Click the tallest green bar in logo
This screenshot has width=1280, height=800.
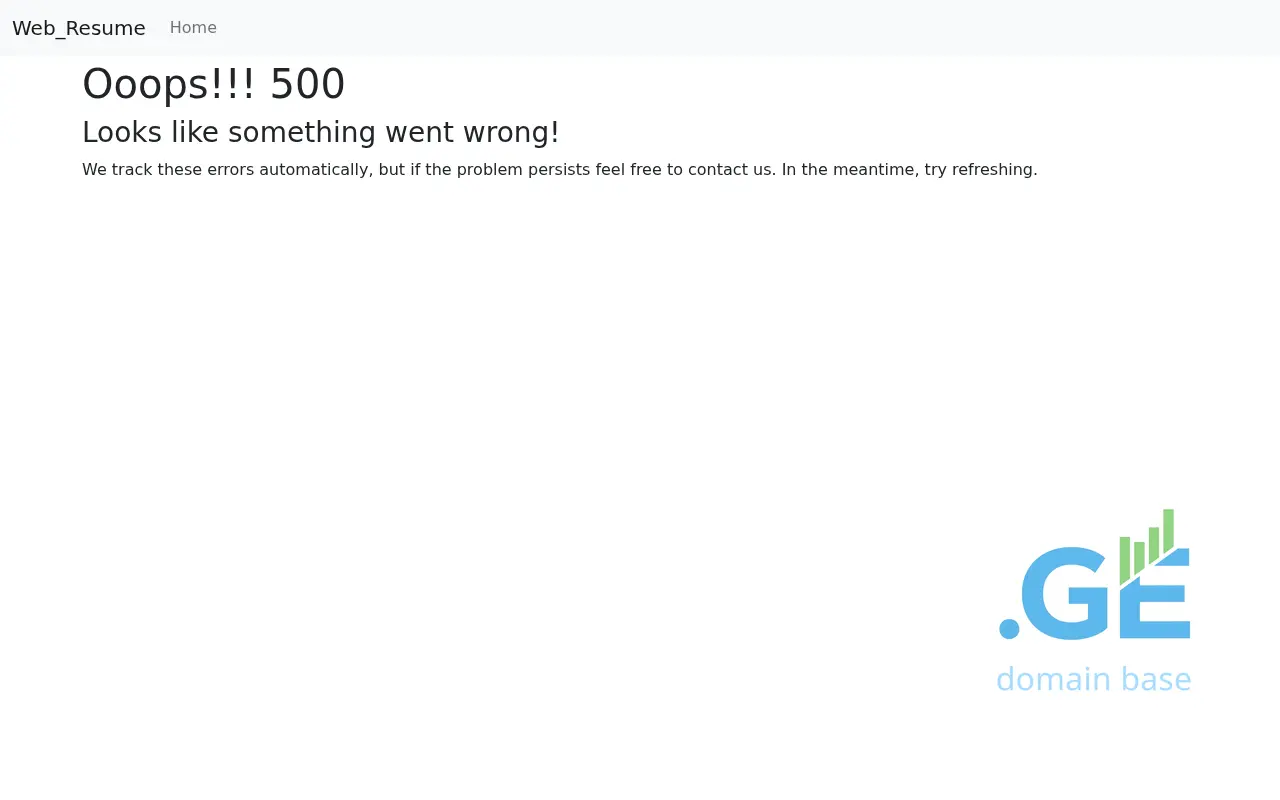[x=1168, y=530]
